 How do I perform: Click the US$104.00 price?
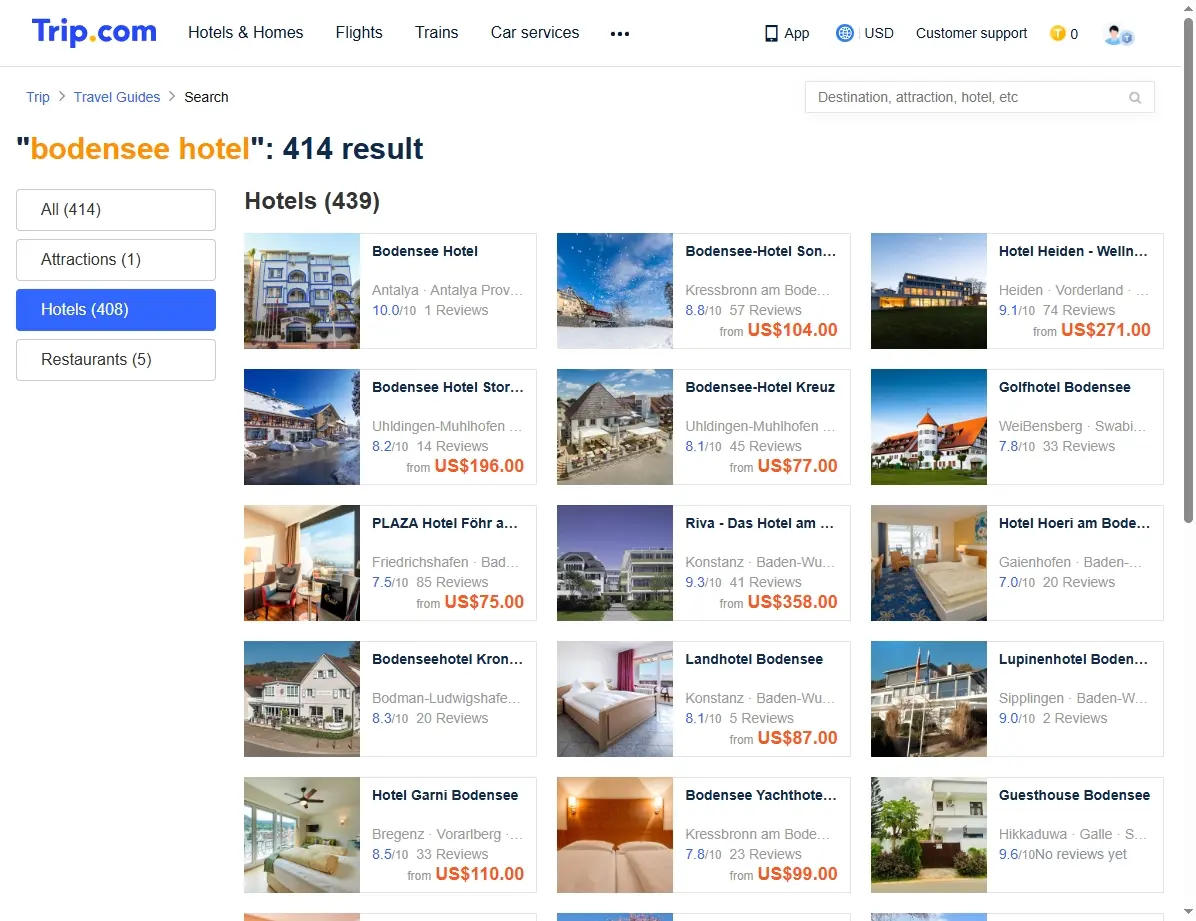click(793, 330)
